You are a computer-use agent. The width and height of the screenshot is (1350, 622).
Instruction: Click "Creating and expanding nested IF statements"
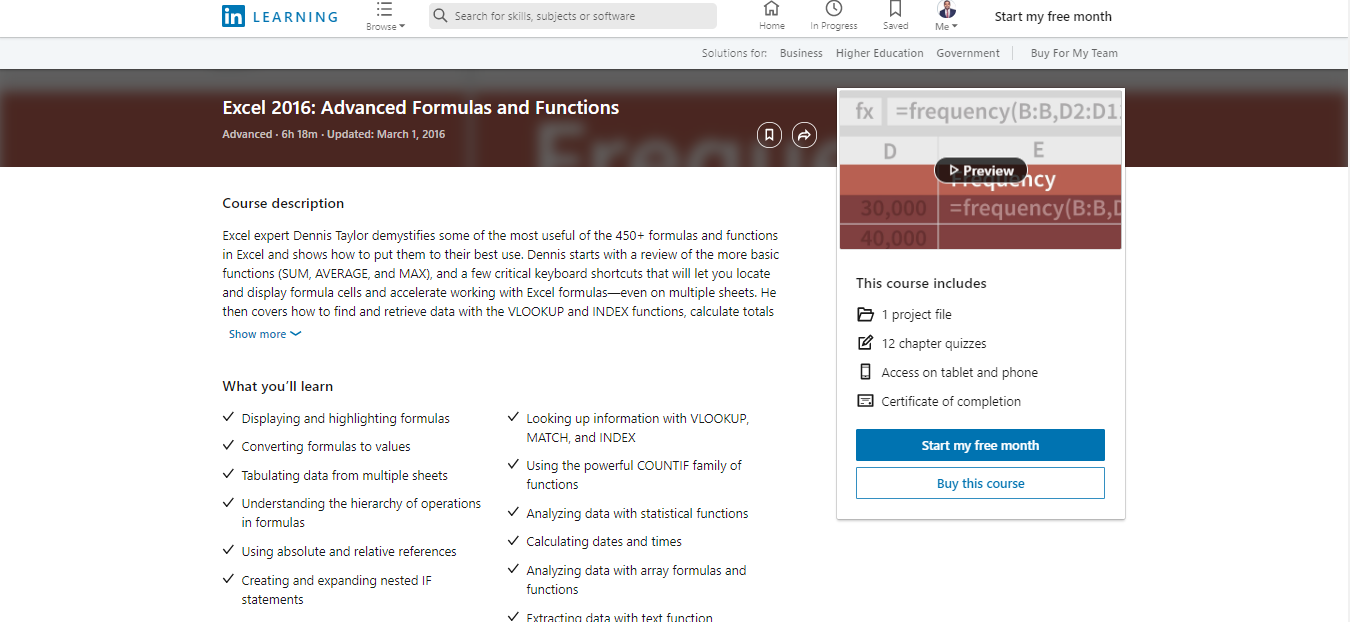point(337,590)
